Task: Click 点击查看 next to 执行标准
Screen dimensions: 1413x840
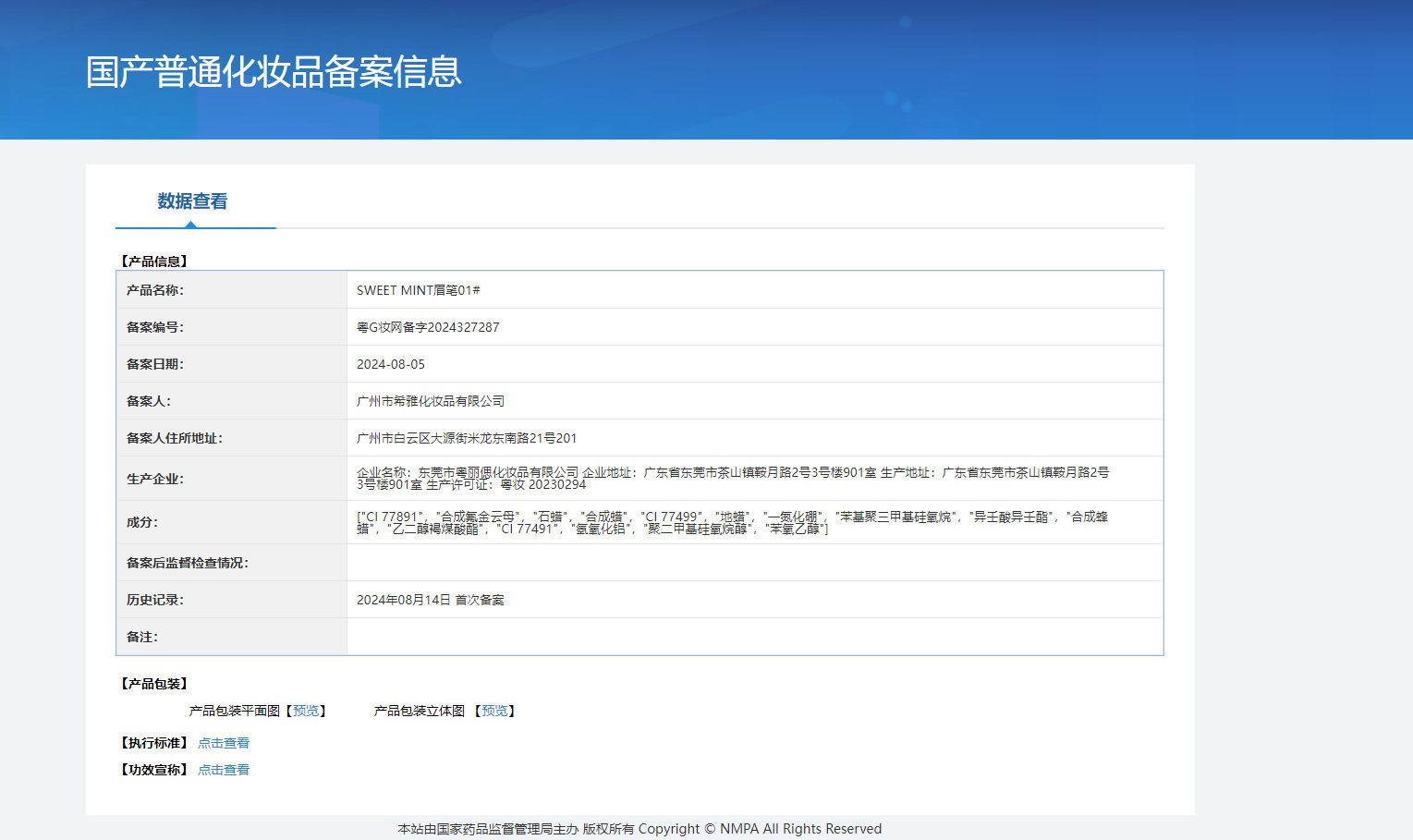Action: pyautogui.click(x=224, y=743)
